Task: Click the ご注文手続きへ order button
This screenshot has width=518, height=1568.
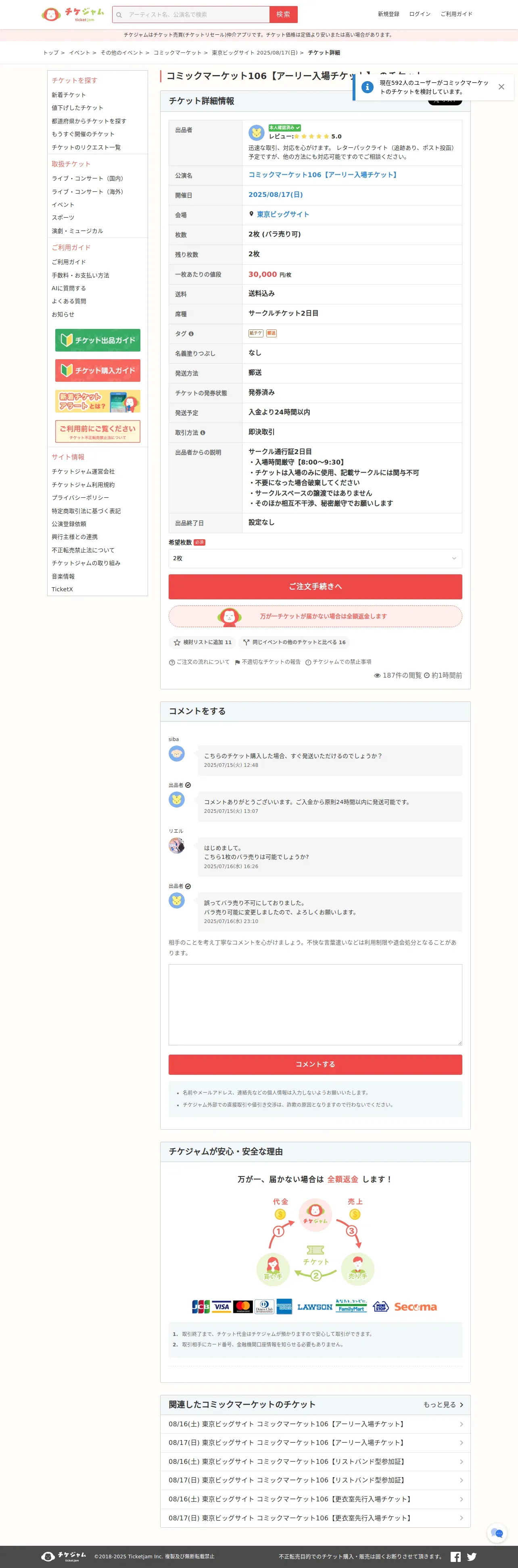Action: (315, 586)
